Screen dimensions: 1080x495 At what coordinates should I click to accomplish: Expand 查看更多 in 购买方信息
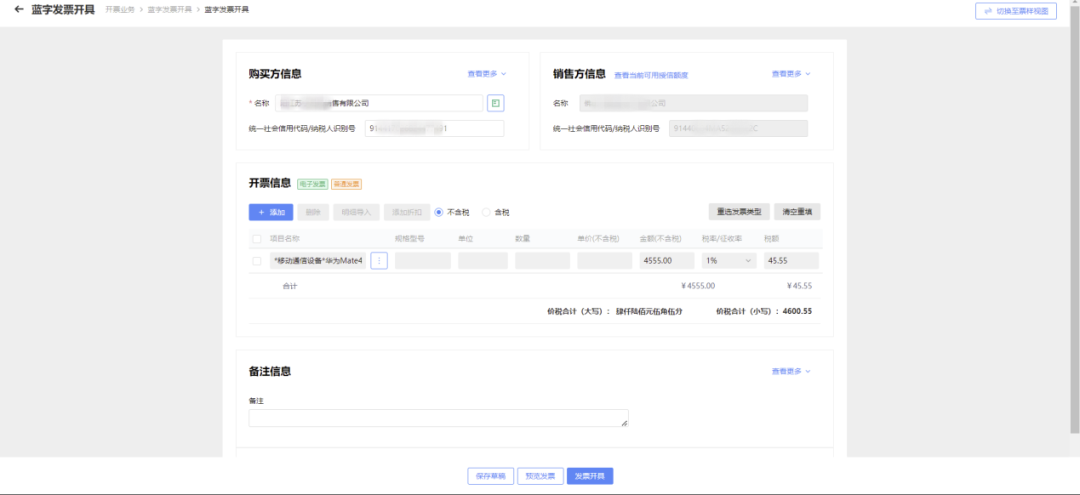coord(487,74)
